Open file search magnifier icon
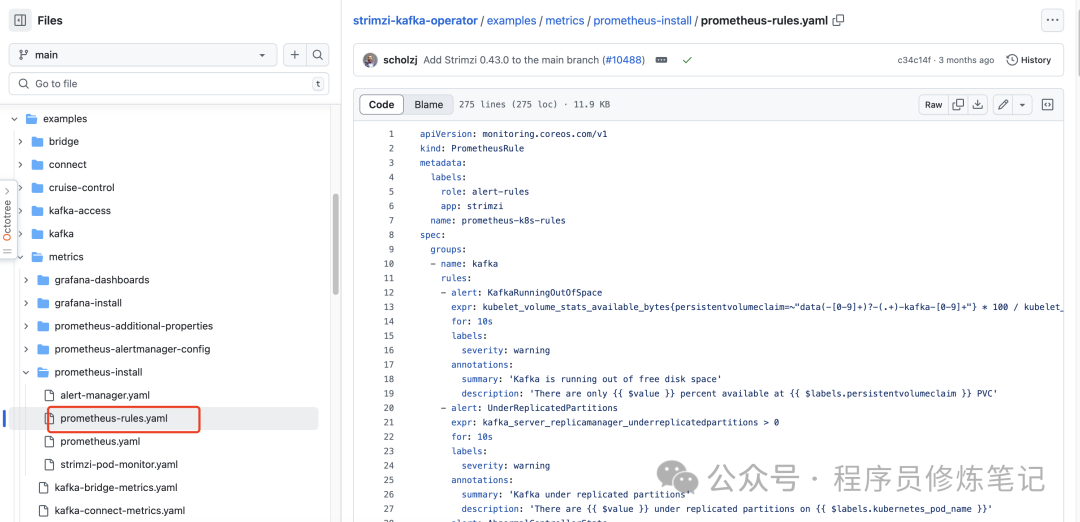Screen dimensions: 1080x522 pyautogui.click(x=317, y=55)
